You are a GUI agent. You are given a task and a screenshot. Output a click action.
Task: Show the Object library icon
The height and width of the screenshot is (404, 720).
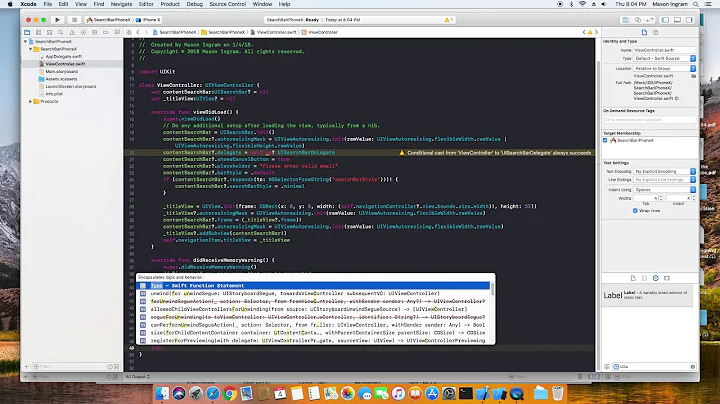tap(656, 278)
